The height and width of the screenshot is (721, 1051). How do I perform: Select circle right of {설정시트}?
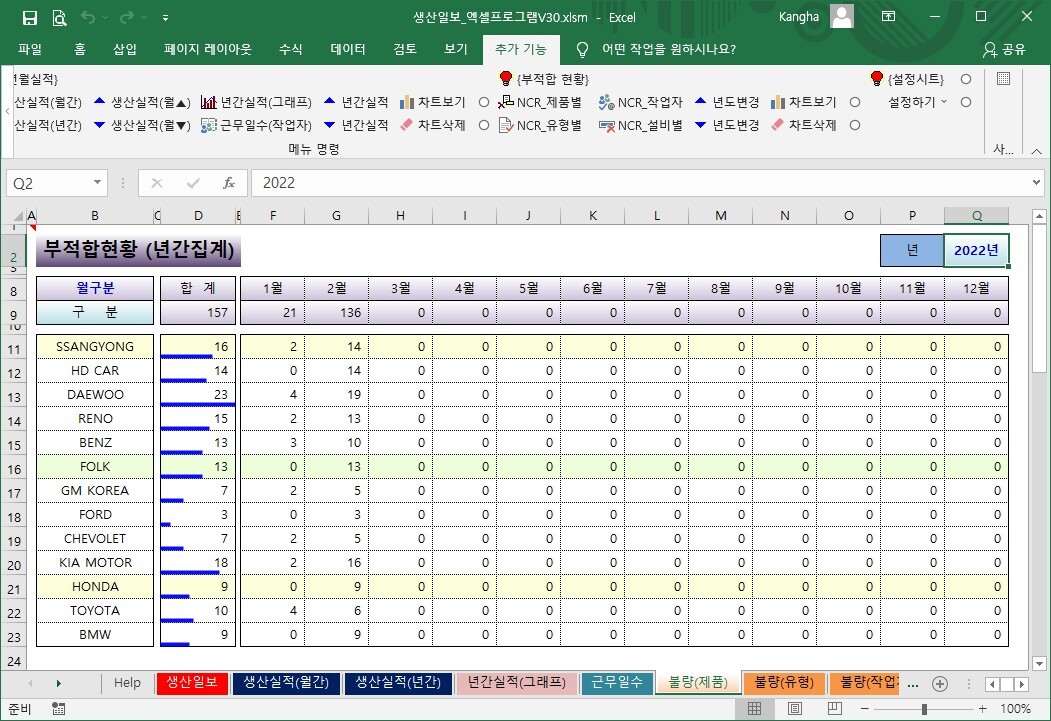[966, 79]
